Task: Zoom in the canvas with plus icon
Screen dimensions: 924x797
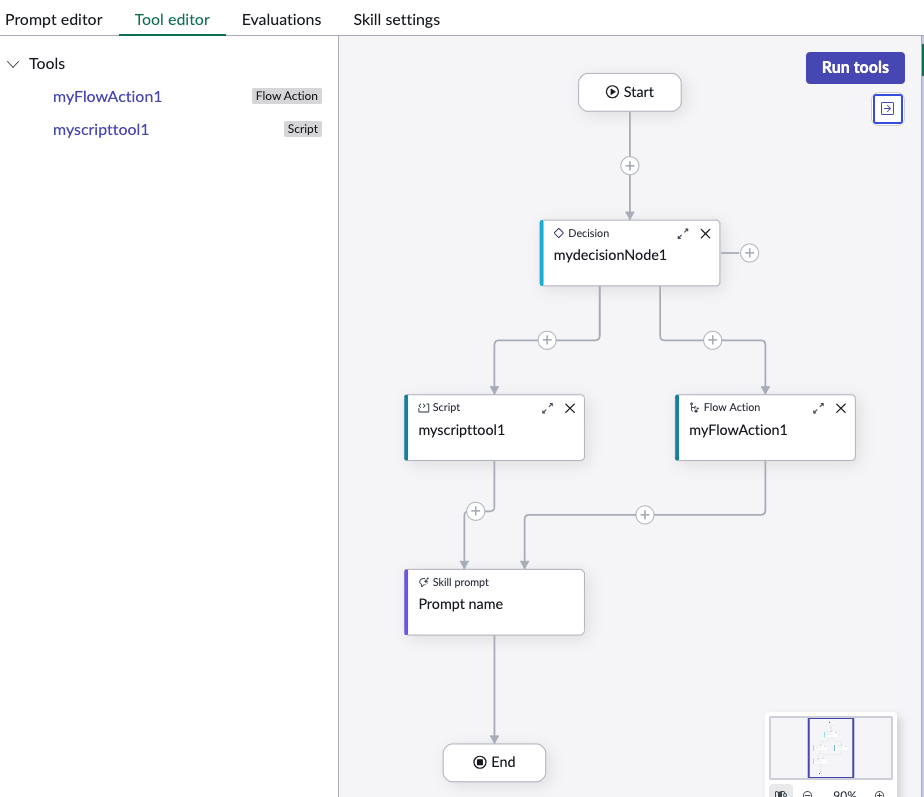Action: tap(879, 794)
